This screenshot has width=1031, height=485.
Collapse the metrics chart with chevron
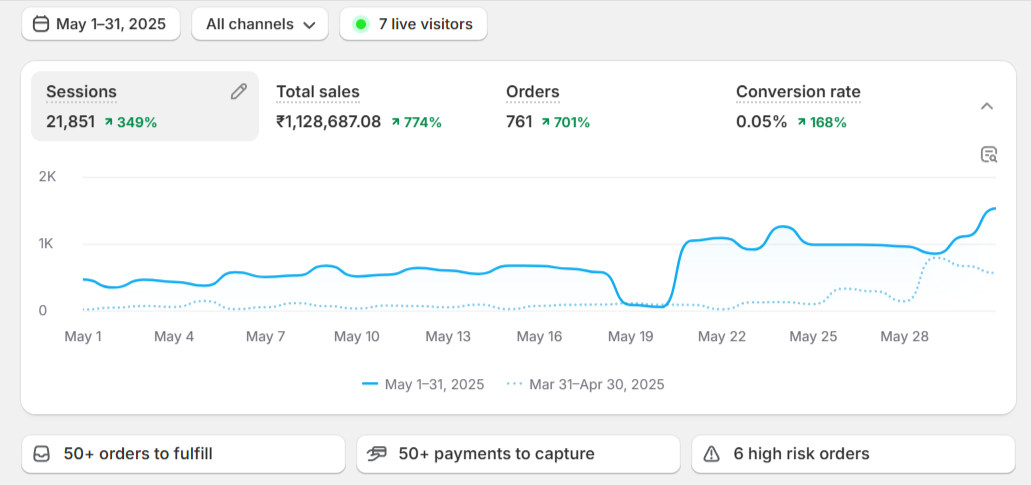tap(986, 106)
